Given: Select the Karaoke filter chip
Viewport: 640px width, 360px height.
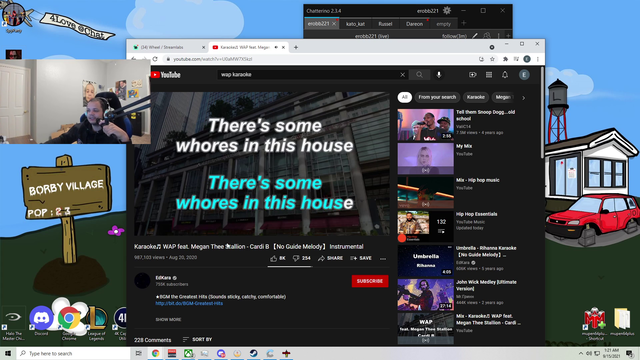Looking at the screenshot, I should (476, 97).
